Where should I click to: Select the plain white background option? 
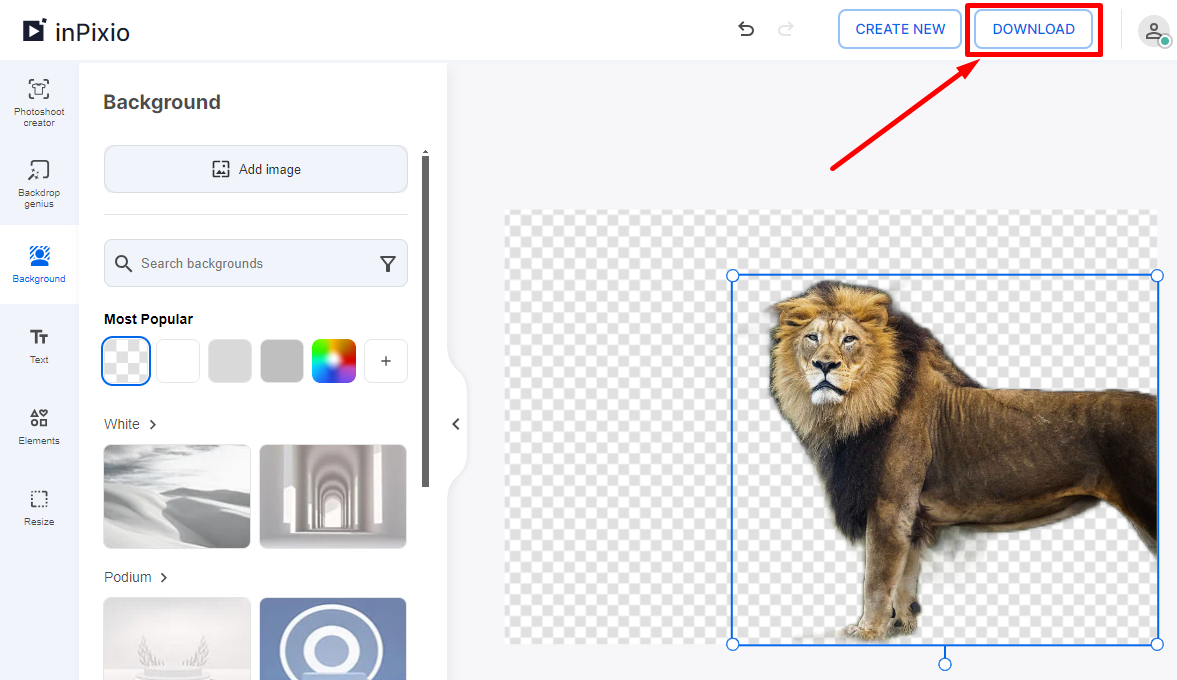[177, 360]
